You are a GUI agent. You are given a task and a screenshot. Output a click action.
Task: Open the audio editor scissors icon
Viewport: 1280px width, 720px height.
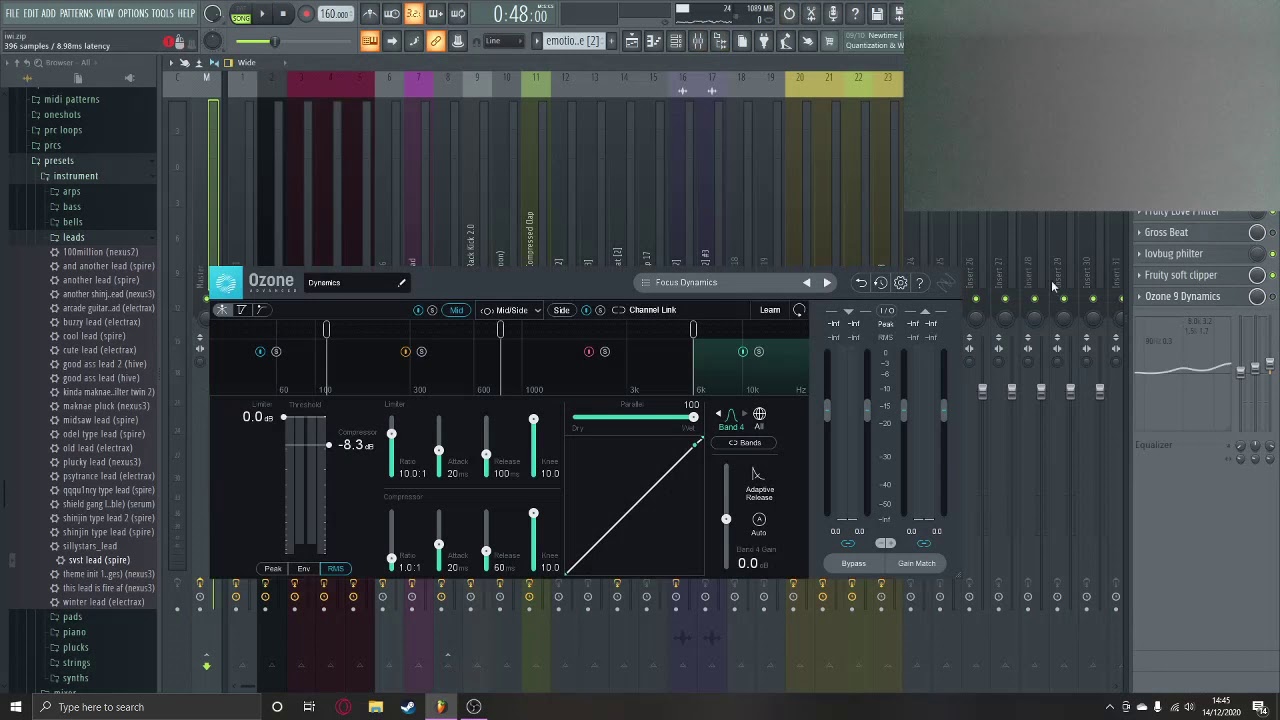tap(811, 14)
